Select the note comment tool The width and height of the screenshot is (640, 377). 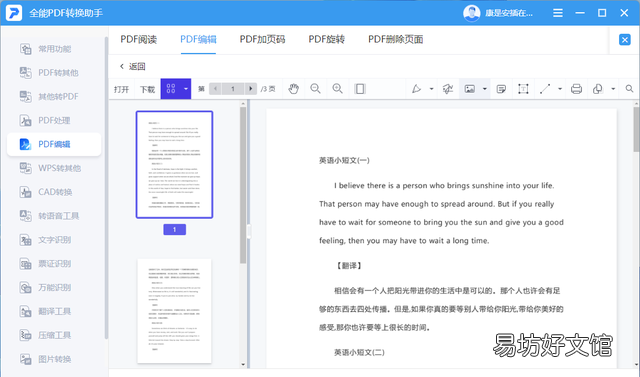(x=501, y=89)
